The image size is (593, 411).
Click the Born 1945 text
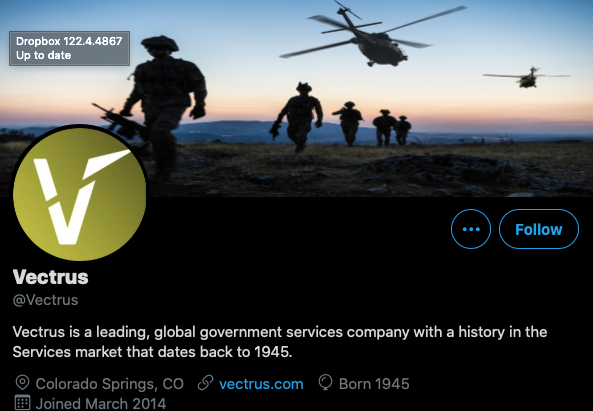coord(374,384)
